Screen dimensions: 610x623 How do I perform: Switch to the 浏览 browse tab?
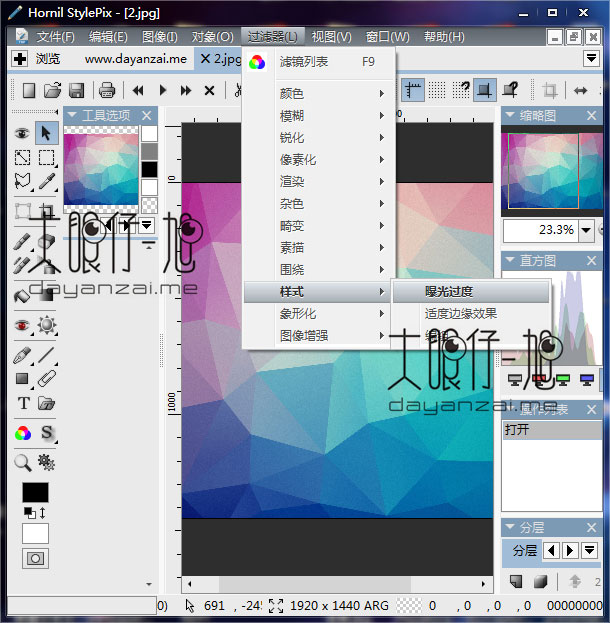[48, 59]
